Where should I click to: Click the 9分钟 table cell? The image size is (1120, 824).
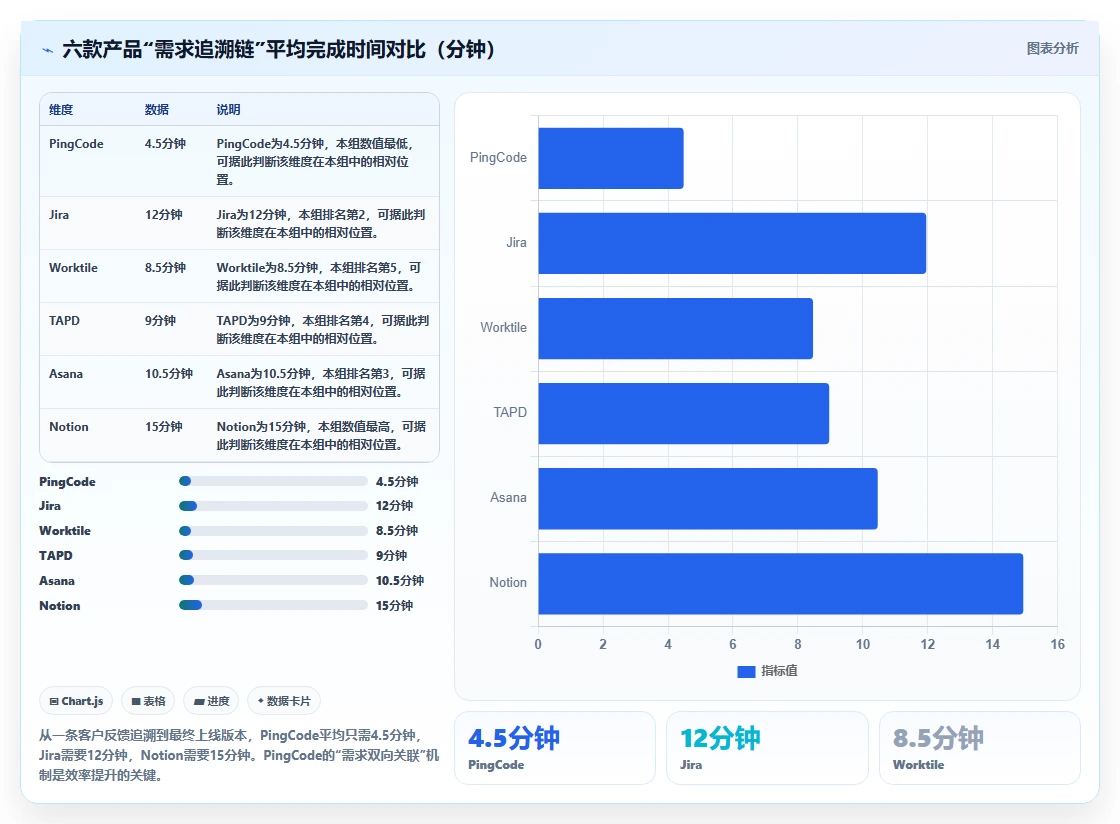point(160,321)
